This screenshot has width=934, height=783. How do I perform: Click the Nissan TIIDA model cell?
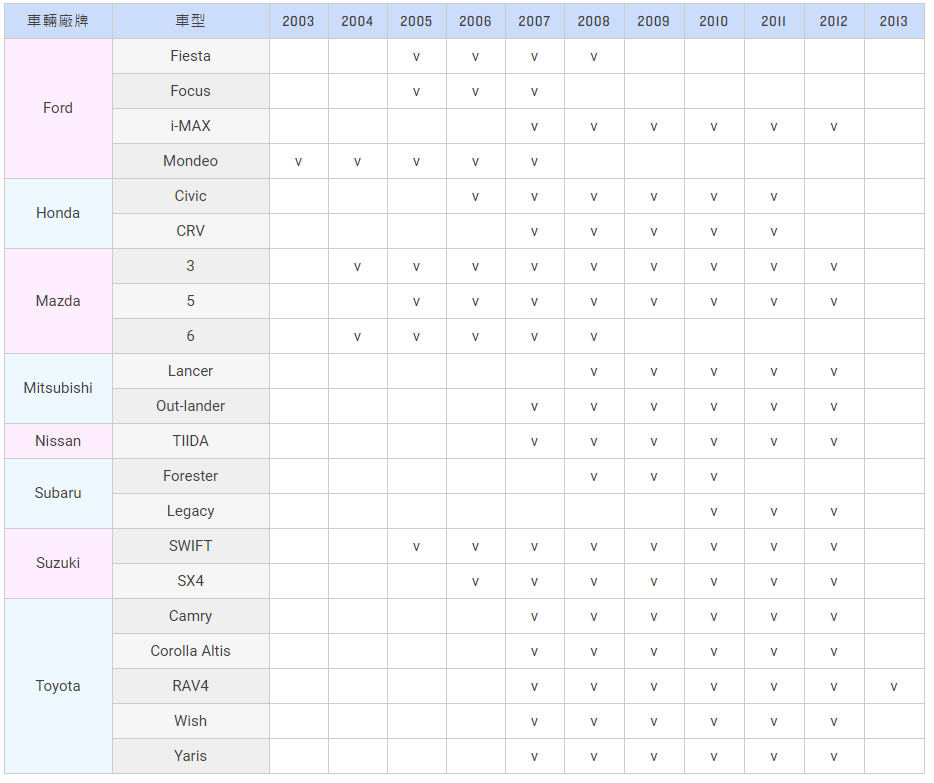[191, 441]
